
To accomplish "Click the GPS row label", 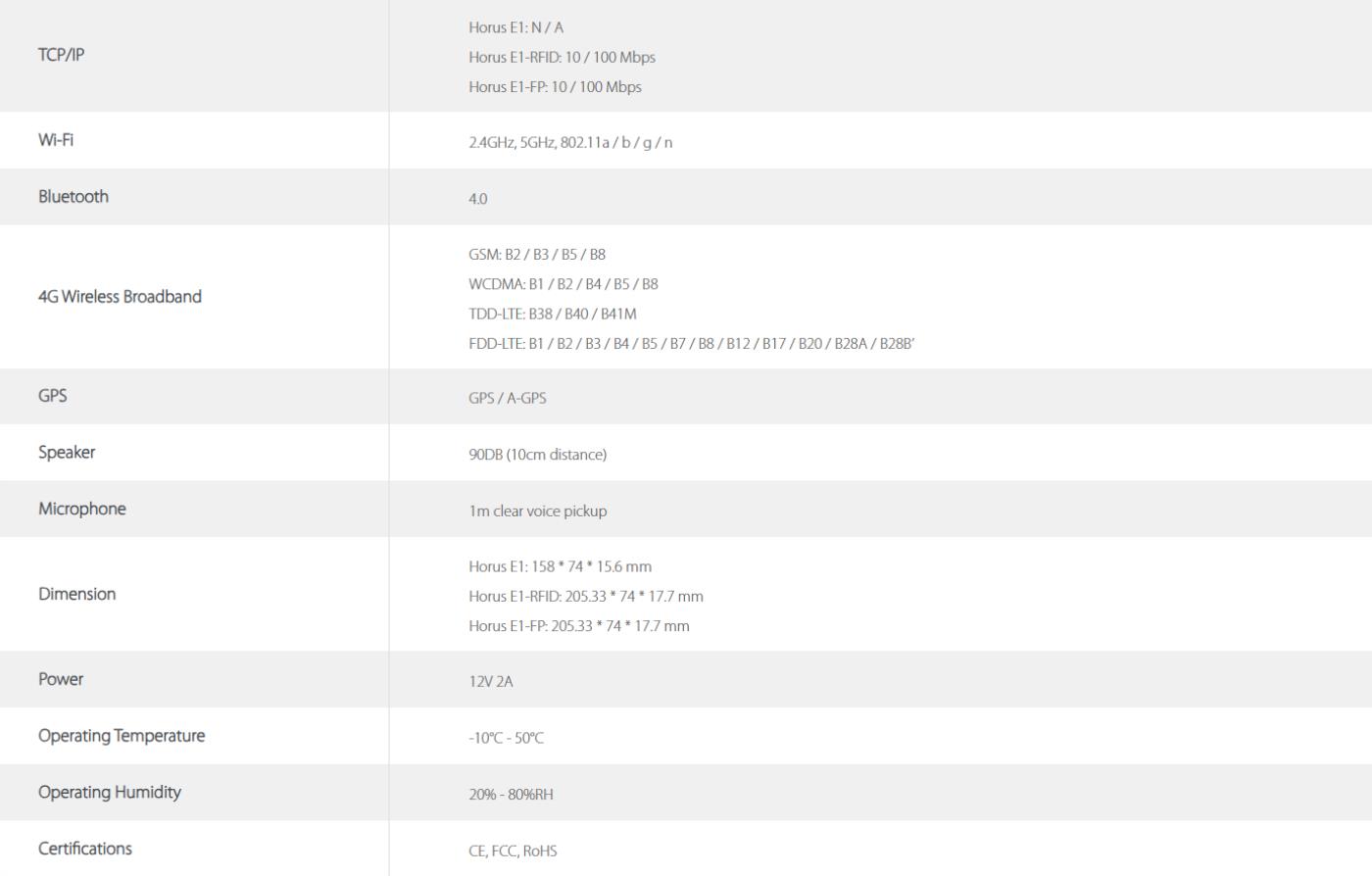I will pyautogui.click(x=53, y=396).
